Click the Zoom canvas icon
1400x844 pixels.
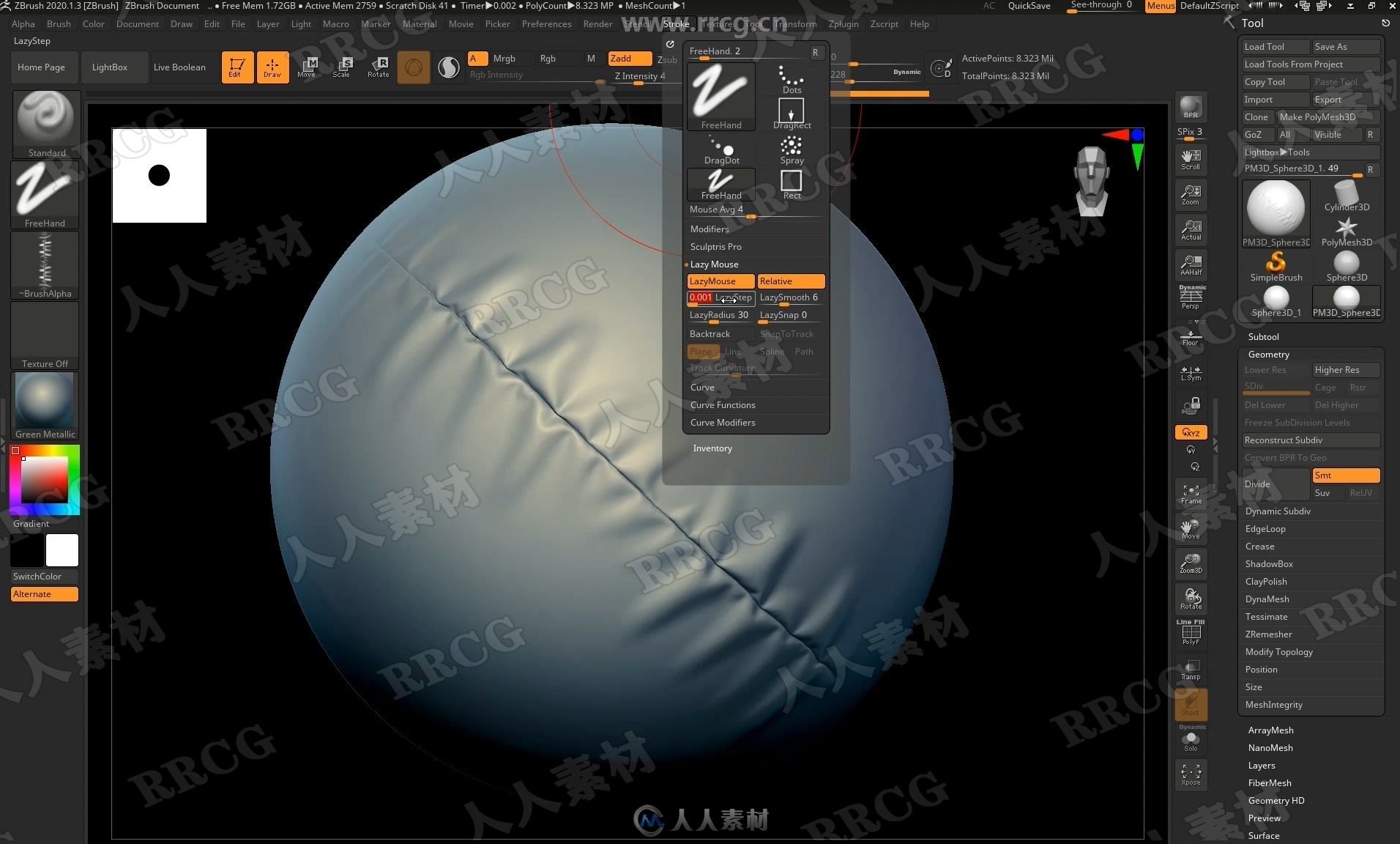(x=1191, y=195)
